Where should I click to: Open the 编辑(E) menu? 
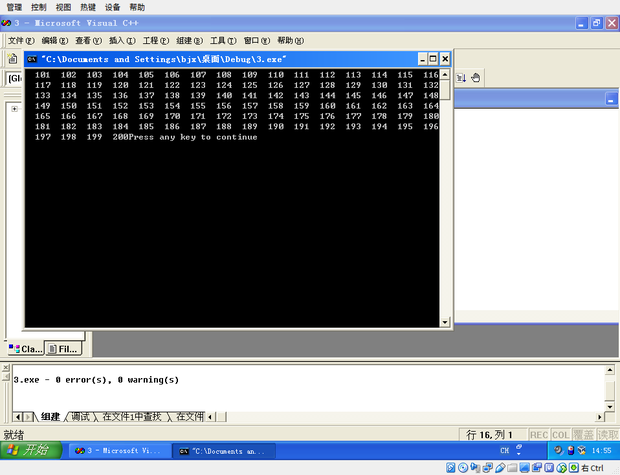coord(55,40)
